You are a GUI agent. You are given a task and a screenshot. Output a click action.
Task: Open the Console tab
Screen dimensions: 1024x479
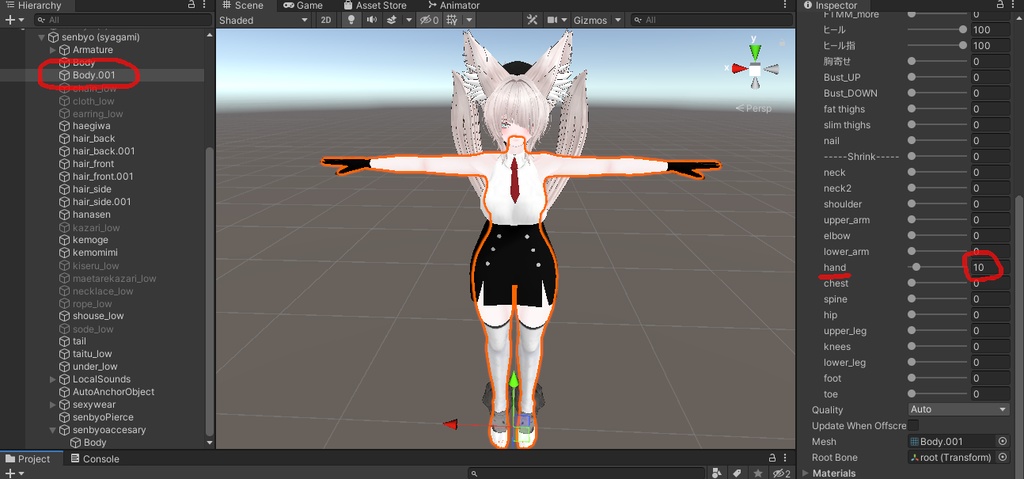click(95, 459)
